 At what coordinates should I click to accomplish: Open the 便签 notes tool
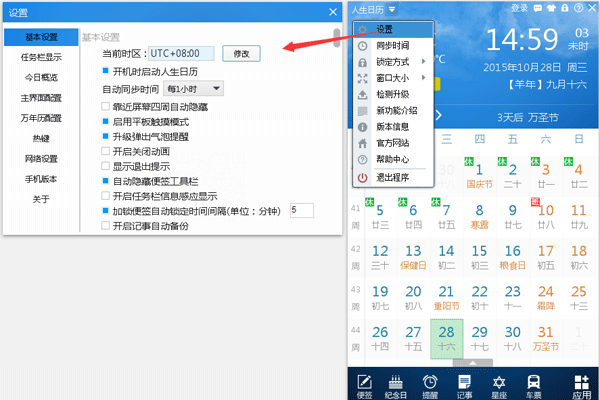(x=364, y=382)
